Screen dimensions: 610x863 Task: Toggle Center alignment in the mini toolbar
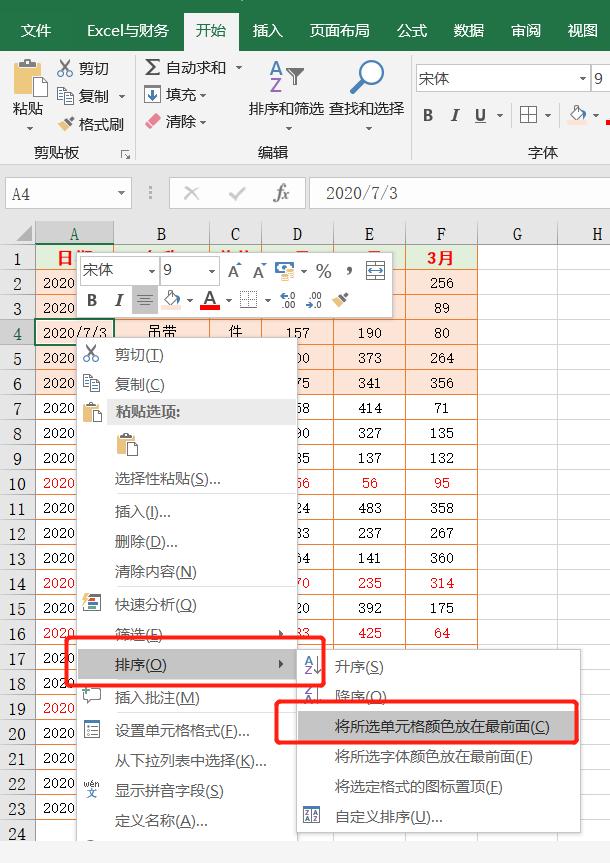(x=145, y=300)
